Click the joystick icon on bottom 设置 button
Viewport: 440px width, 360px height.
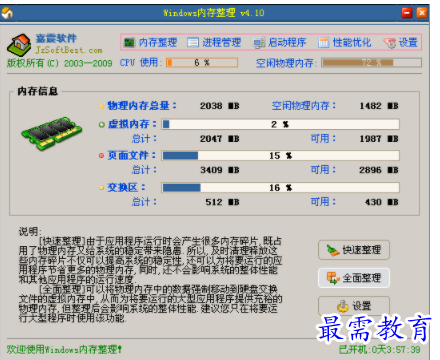343,306
